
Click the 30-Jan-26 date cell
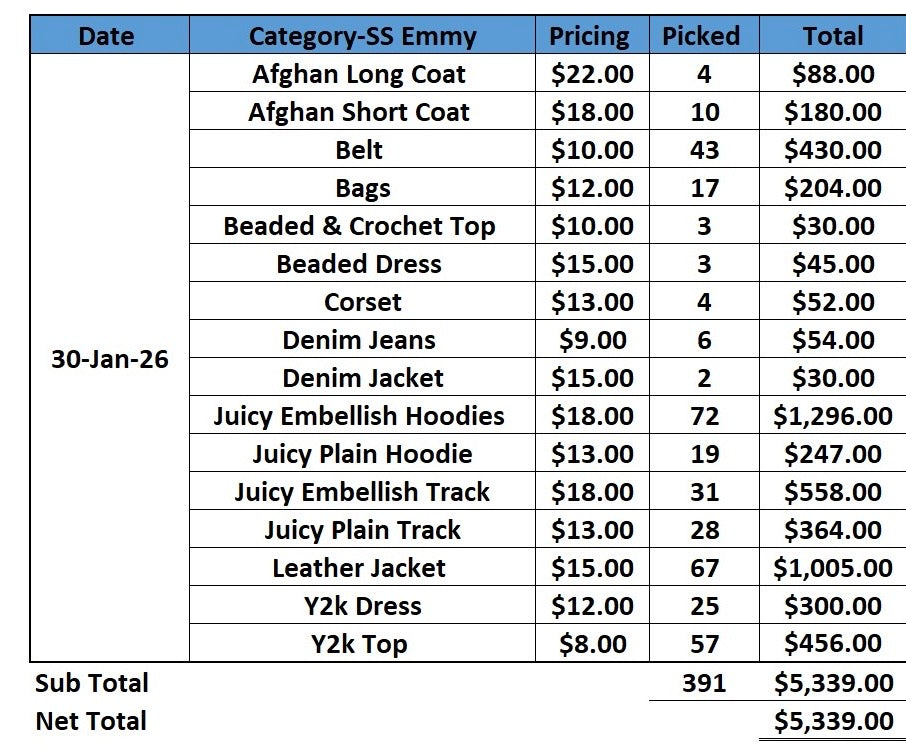(110, 358)
